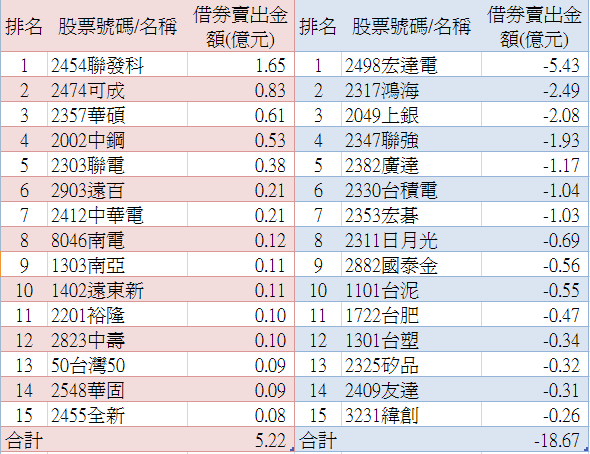Click the right table 合計 label
Screen dimensions: 590x454
click(x=318, y=440)
